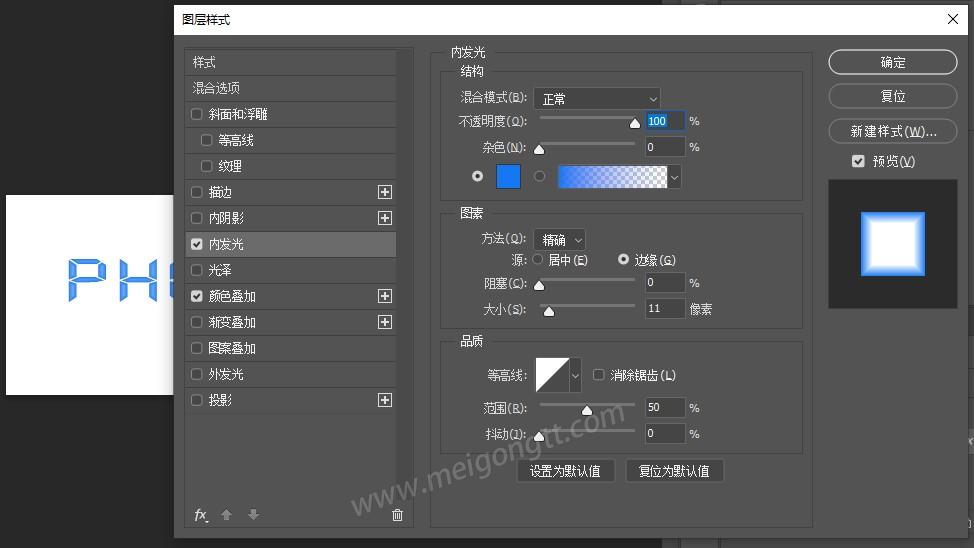
Task: Click the plus icon beside 投影
Action: click(385, 400)
